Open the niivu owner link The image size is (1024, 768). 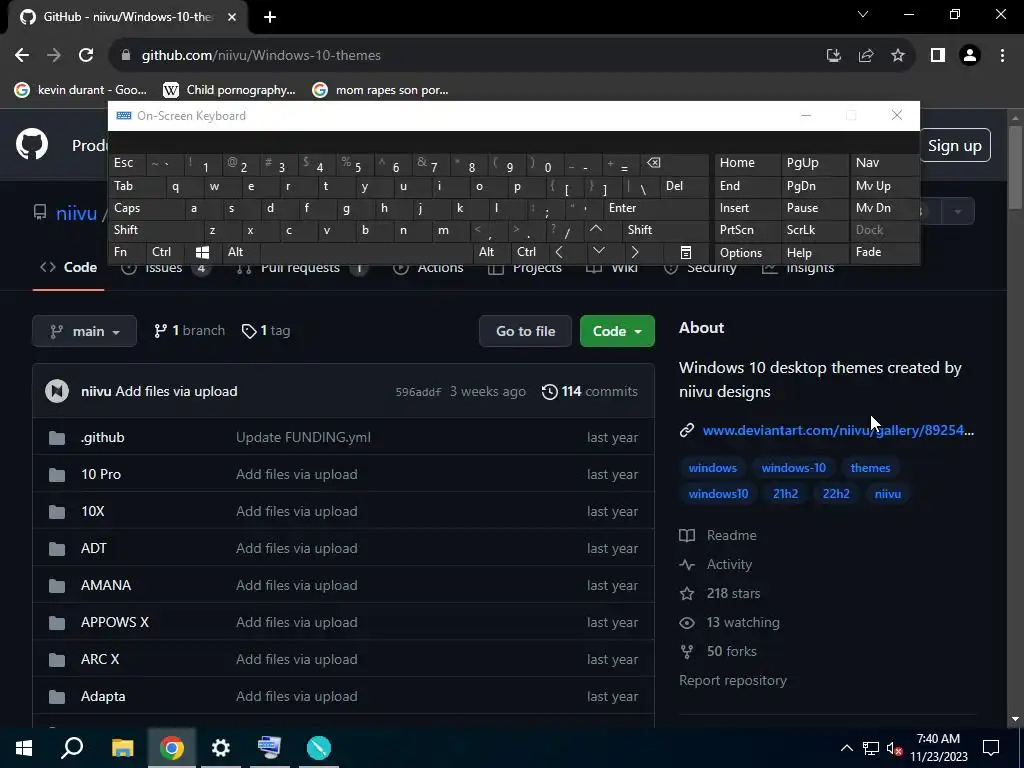76,213
